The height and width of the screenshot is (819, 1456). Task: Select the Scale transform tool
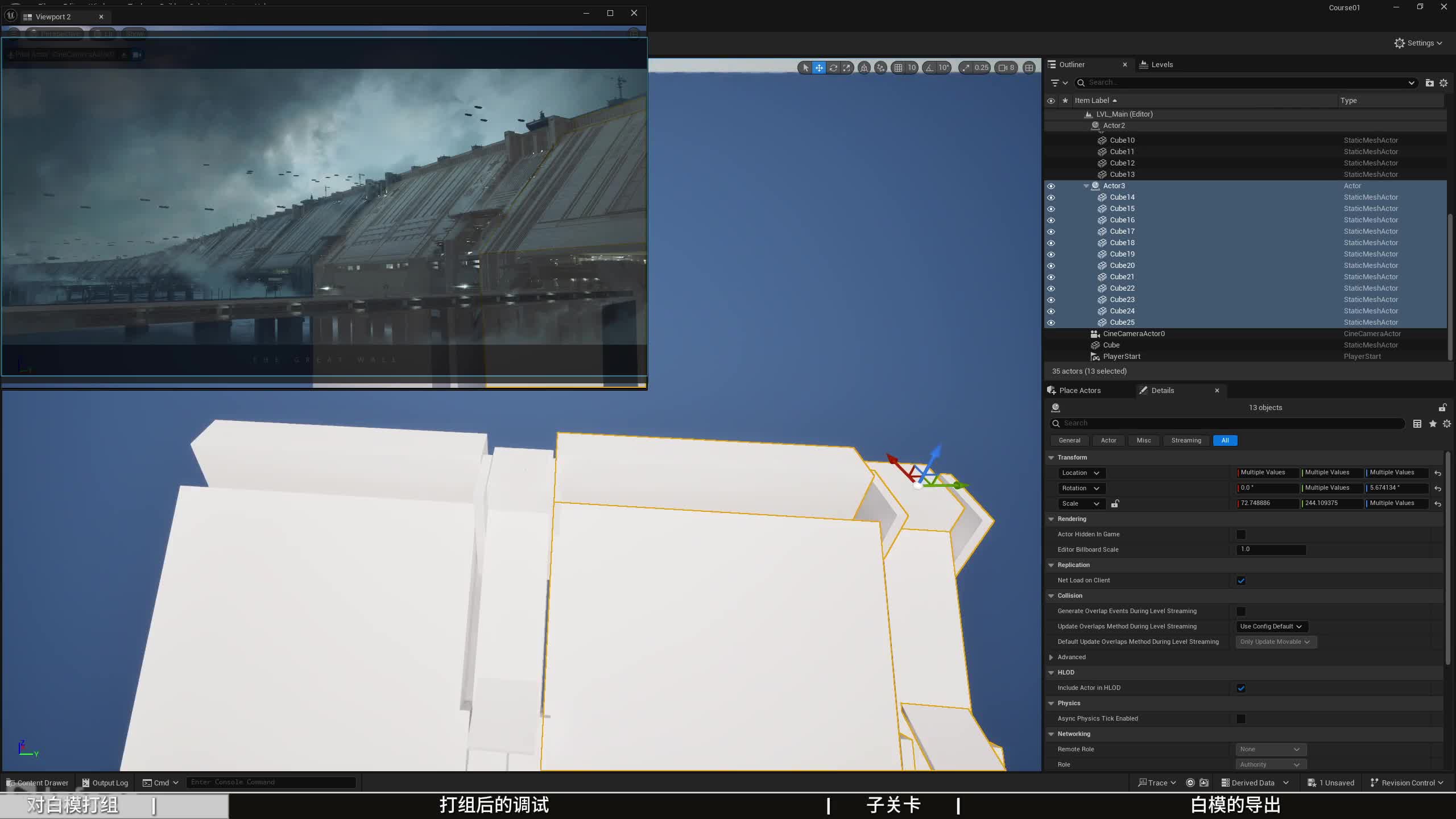point(847,68)
